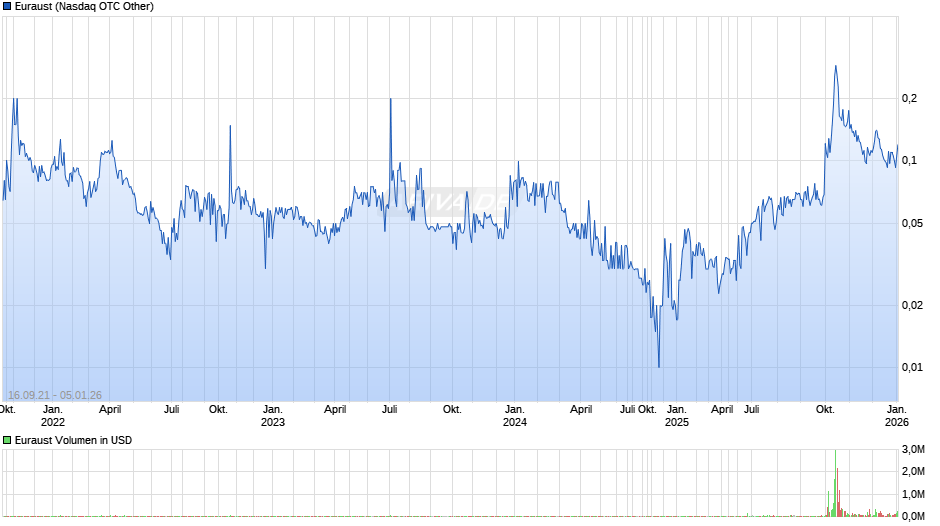Click the 'Jan. 2026' time axis label
The width and height of the screenshot is (940, 526).
pos(897,416)
